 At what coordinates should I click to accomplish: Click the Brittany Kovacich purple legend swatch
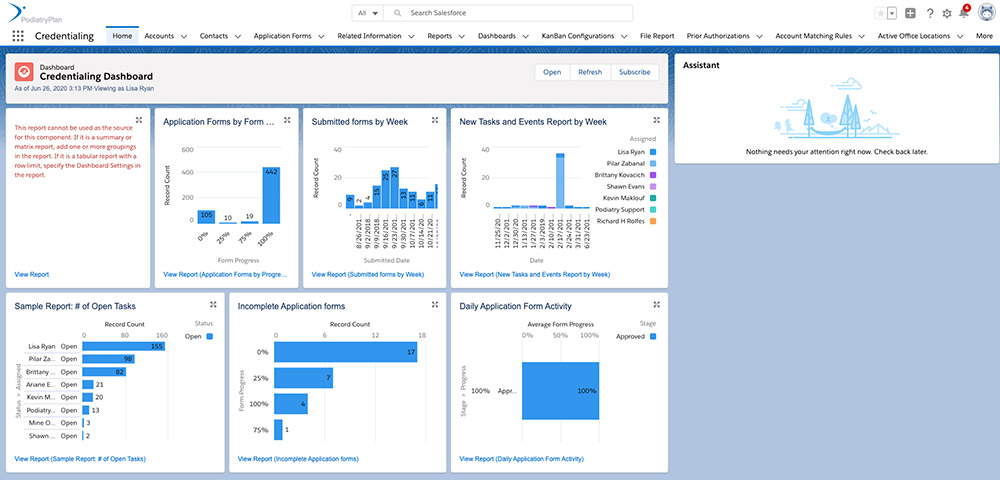(x=653, y=175)
